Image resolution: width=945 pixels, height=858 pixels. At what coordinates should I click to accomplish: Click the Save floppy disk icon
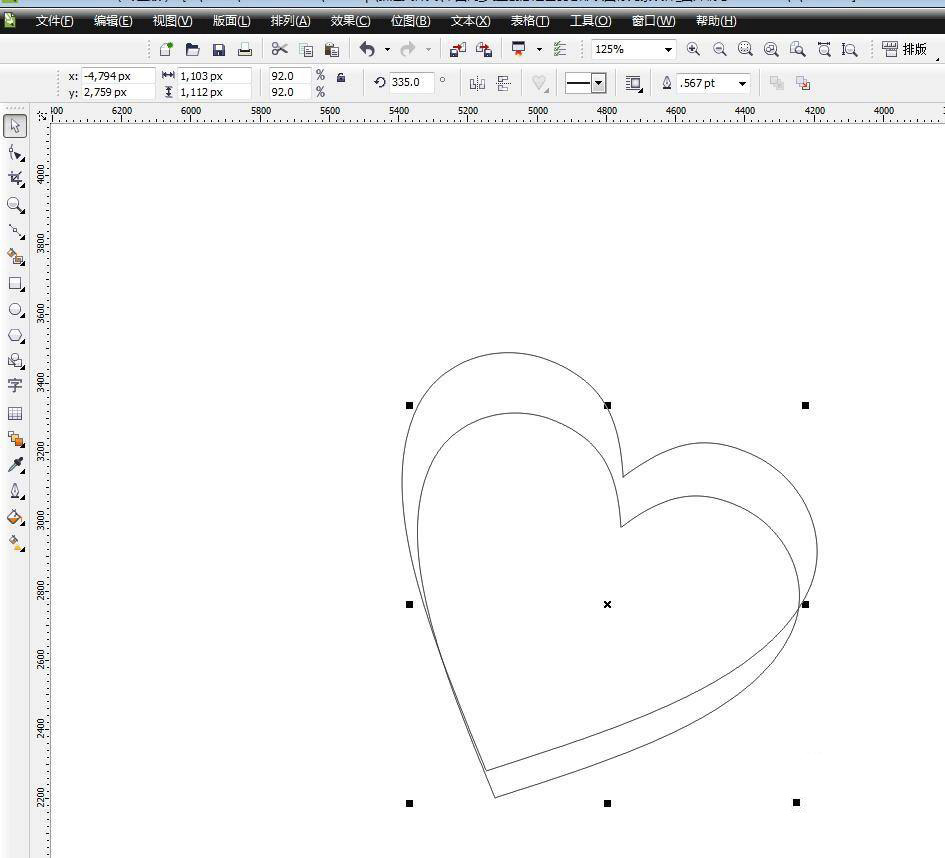[x=219, y=49]
